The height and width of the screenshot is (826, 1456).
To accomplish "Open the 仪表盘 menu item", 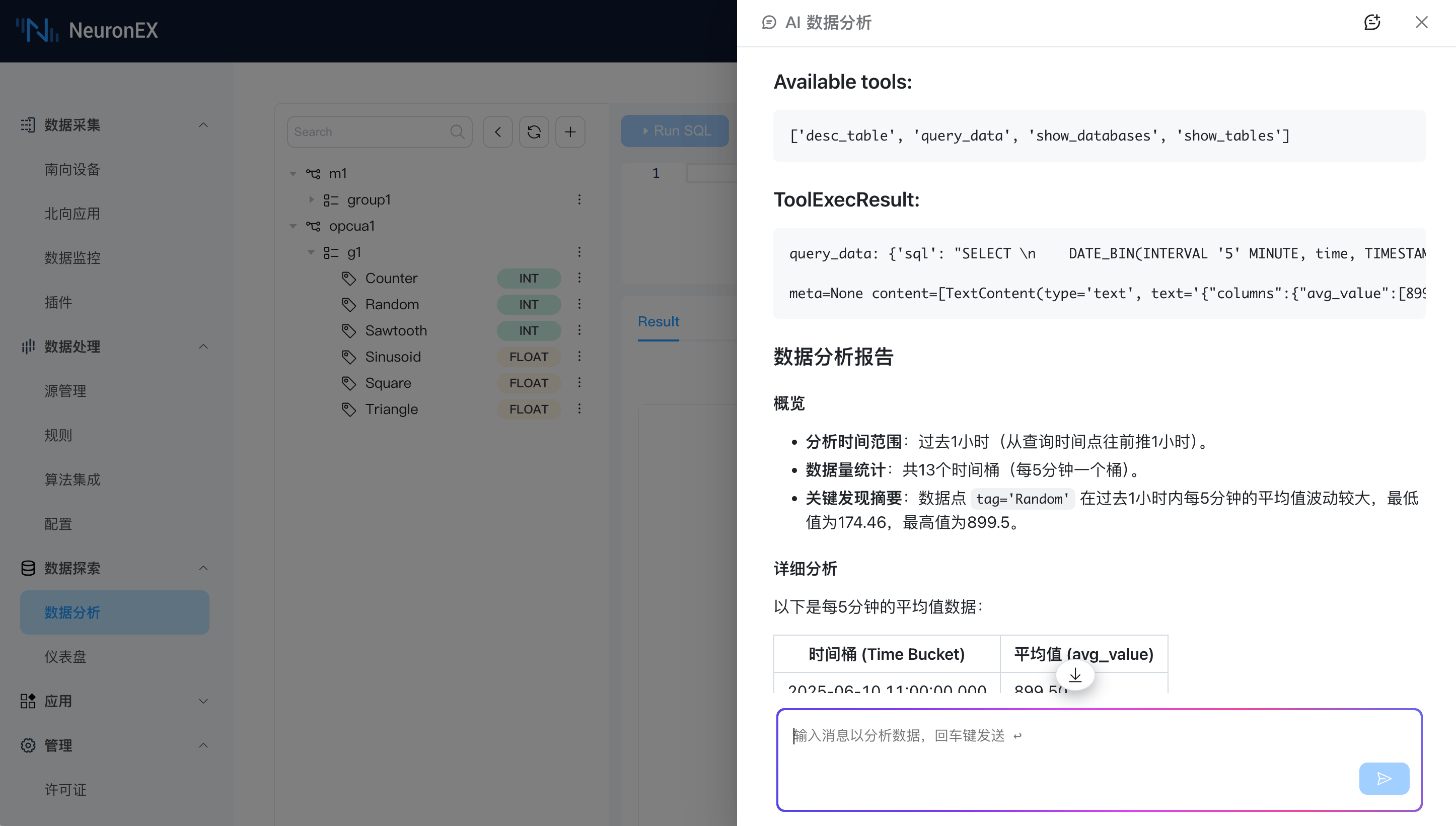I will click(x=66, y=657).
